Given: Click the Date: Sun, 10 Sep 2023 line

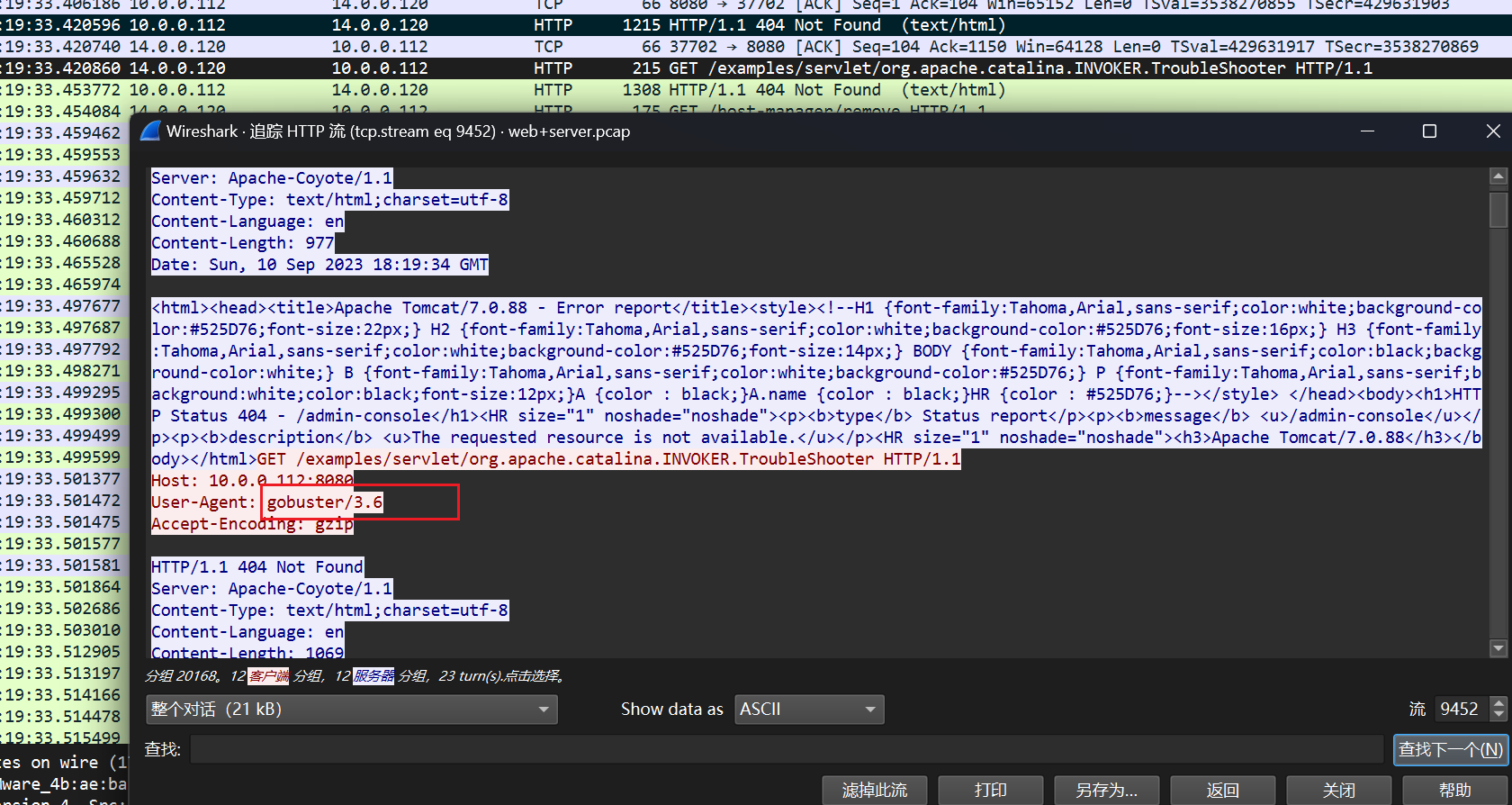Looking at the screenshot, I should pyautogui.click(x=319, y=265).
